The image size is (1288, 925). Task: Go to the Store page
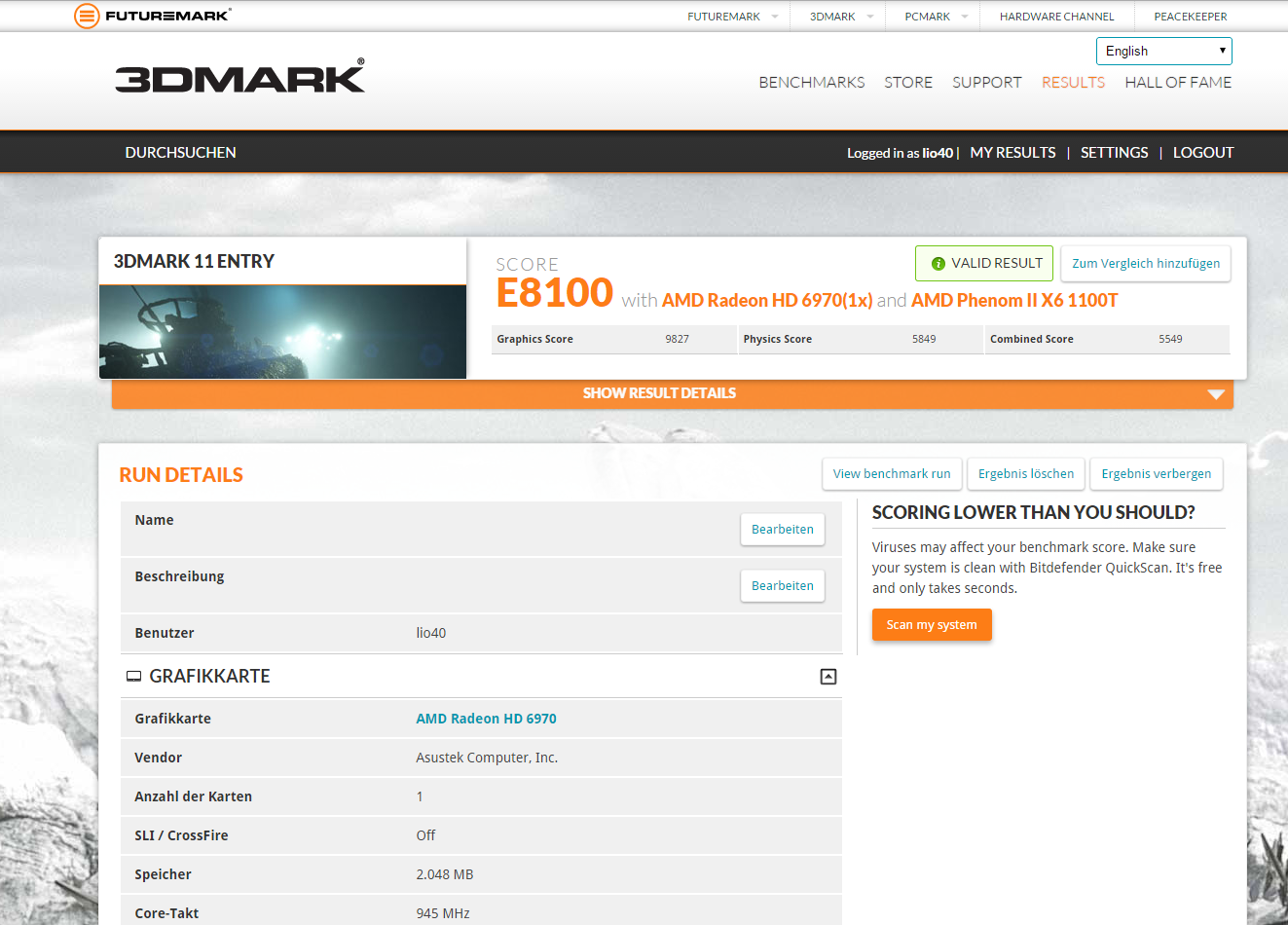pyautogui.click(x=908, y=83)
